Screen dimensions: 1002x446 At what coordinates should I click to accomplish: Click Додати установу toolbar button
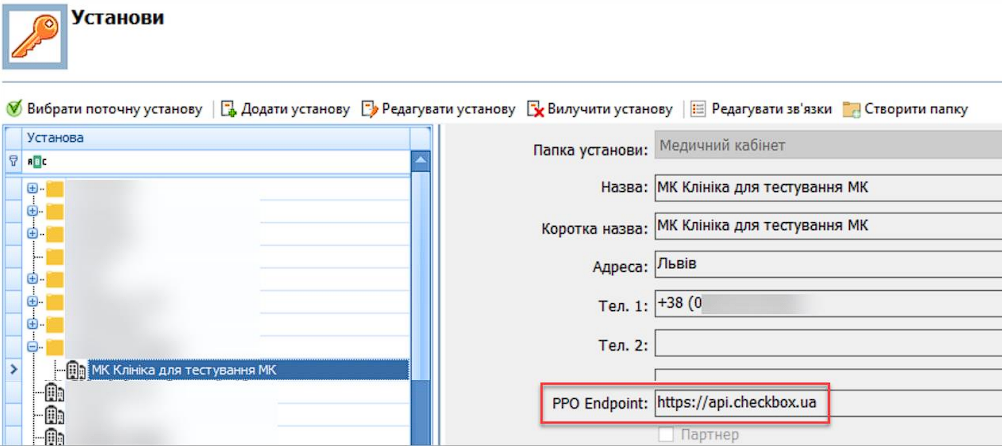point(285,108)
